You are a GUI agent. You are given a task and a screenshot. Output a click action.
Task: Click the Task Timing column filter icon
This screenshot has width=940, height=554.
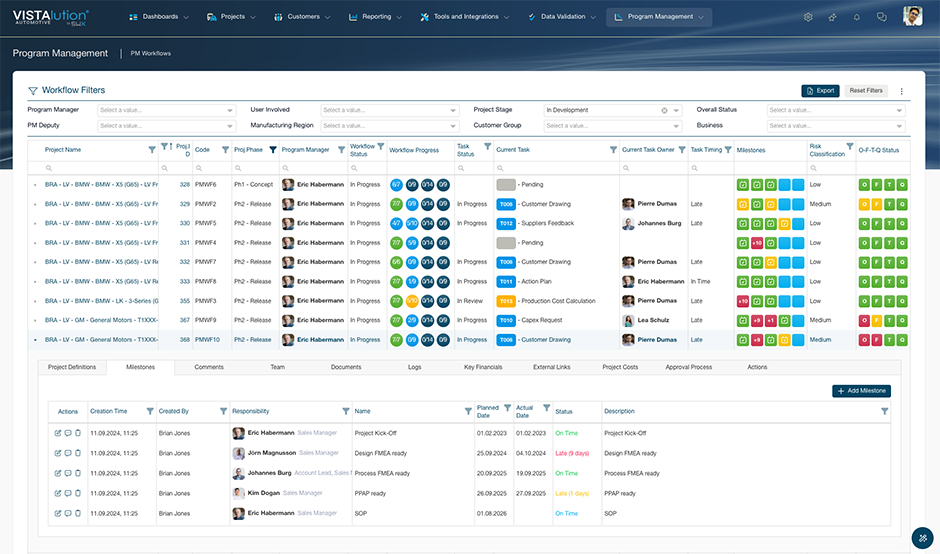pyautogui.click(x=728, y=150)
